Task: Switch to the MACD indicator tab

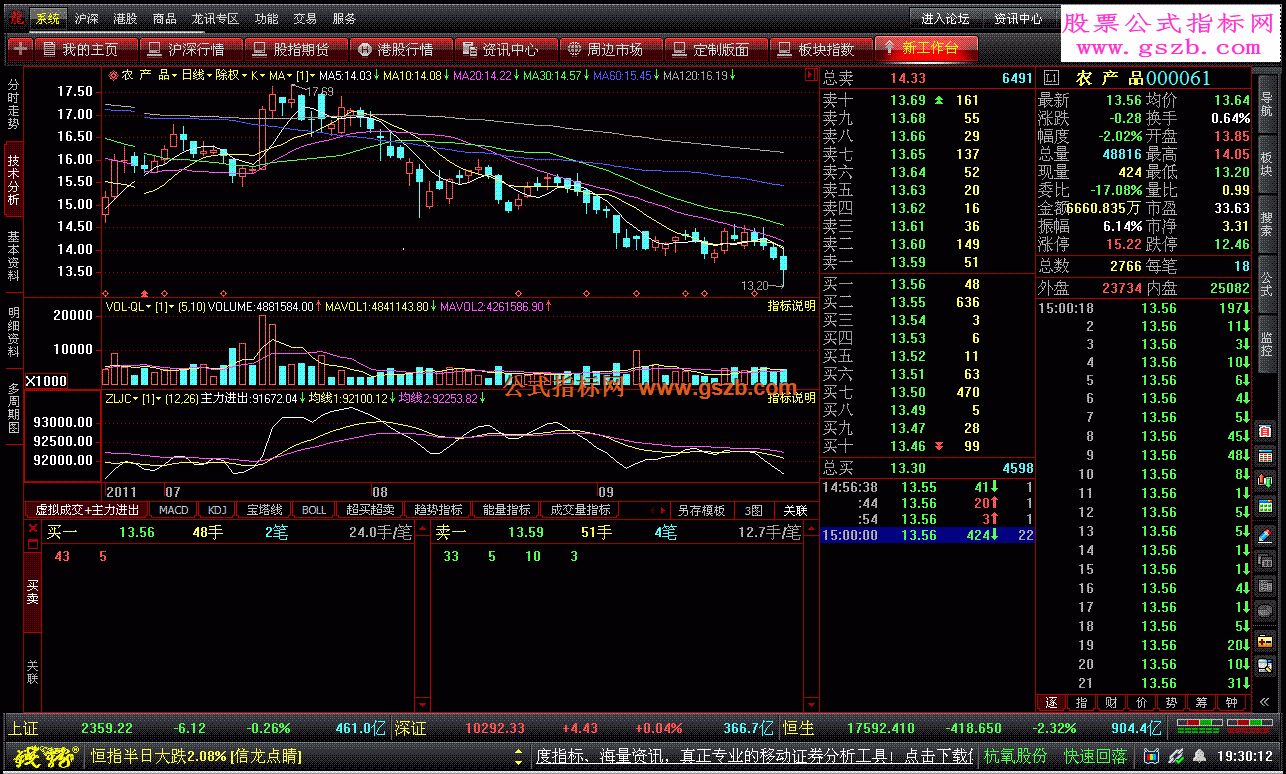Action: point(174,510)
